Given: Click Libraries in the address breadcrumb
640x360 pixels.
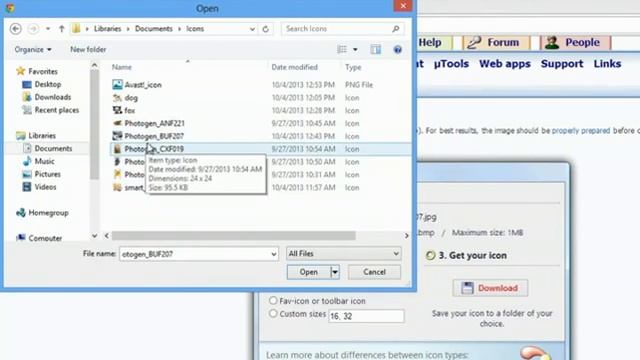Looking at the screenshot, I should (x=107, y=29).
